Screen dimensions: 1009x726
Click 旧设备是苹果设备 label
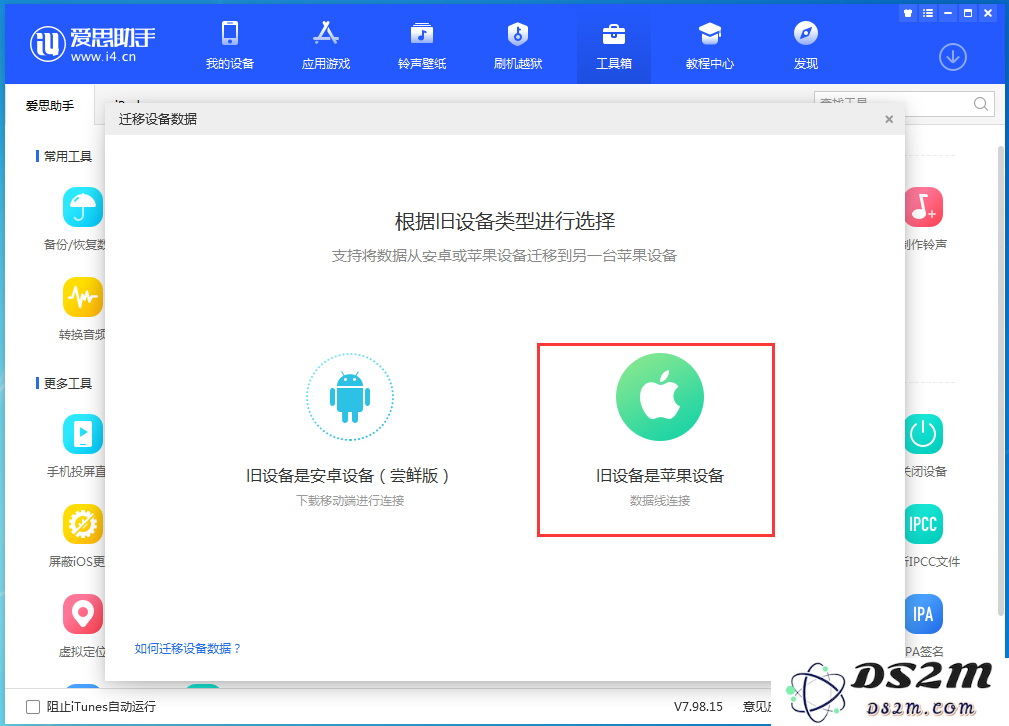(660, 476)
